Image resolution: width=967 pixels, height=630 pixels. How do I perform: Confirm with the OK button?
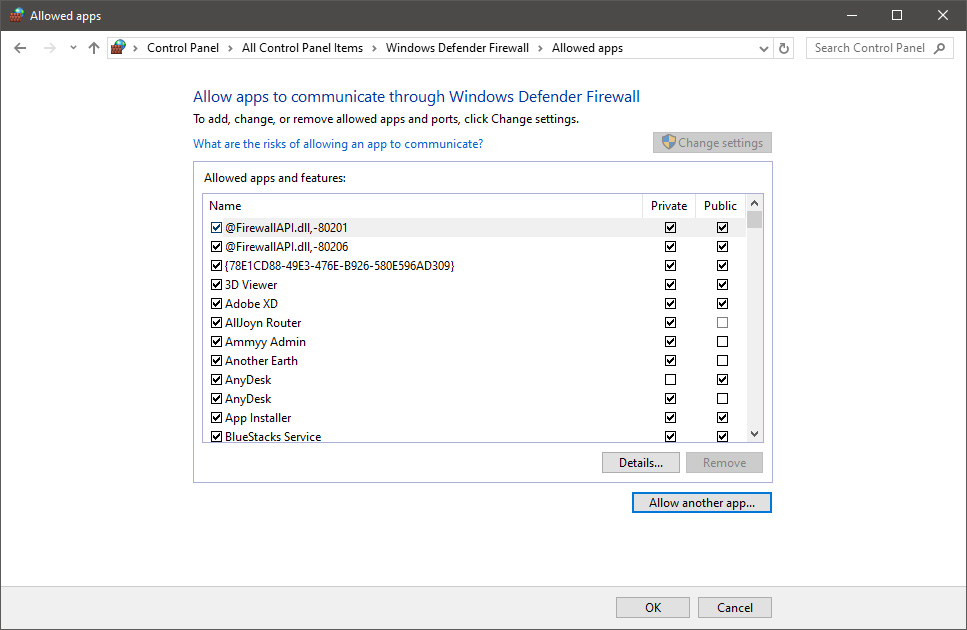pos(652,608)
